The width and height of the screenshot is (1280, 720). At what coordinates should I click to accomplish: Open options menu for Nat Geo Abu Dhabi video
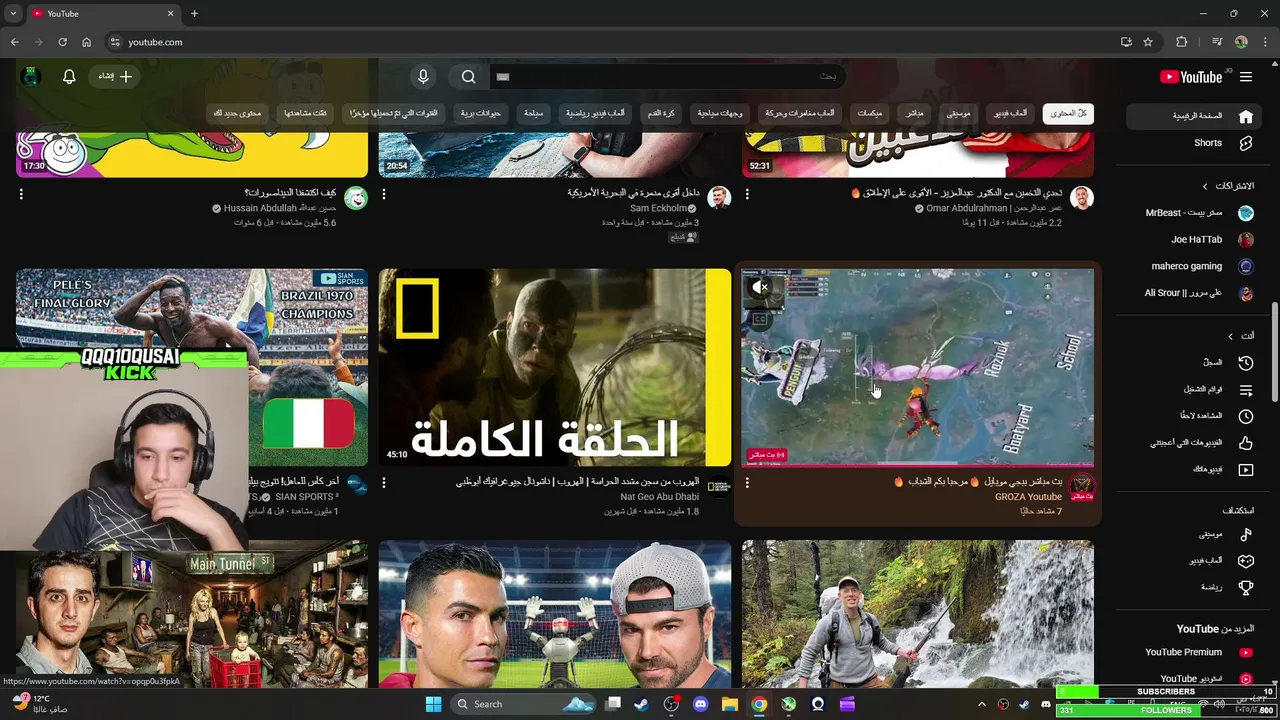click(384, 483)
